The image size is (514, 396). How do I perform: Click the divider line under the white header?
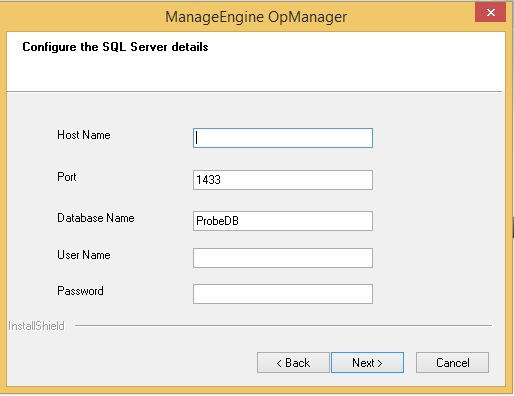254,91
